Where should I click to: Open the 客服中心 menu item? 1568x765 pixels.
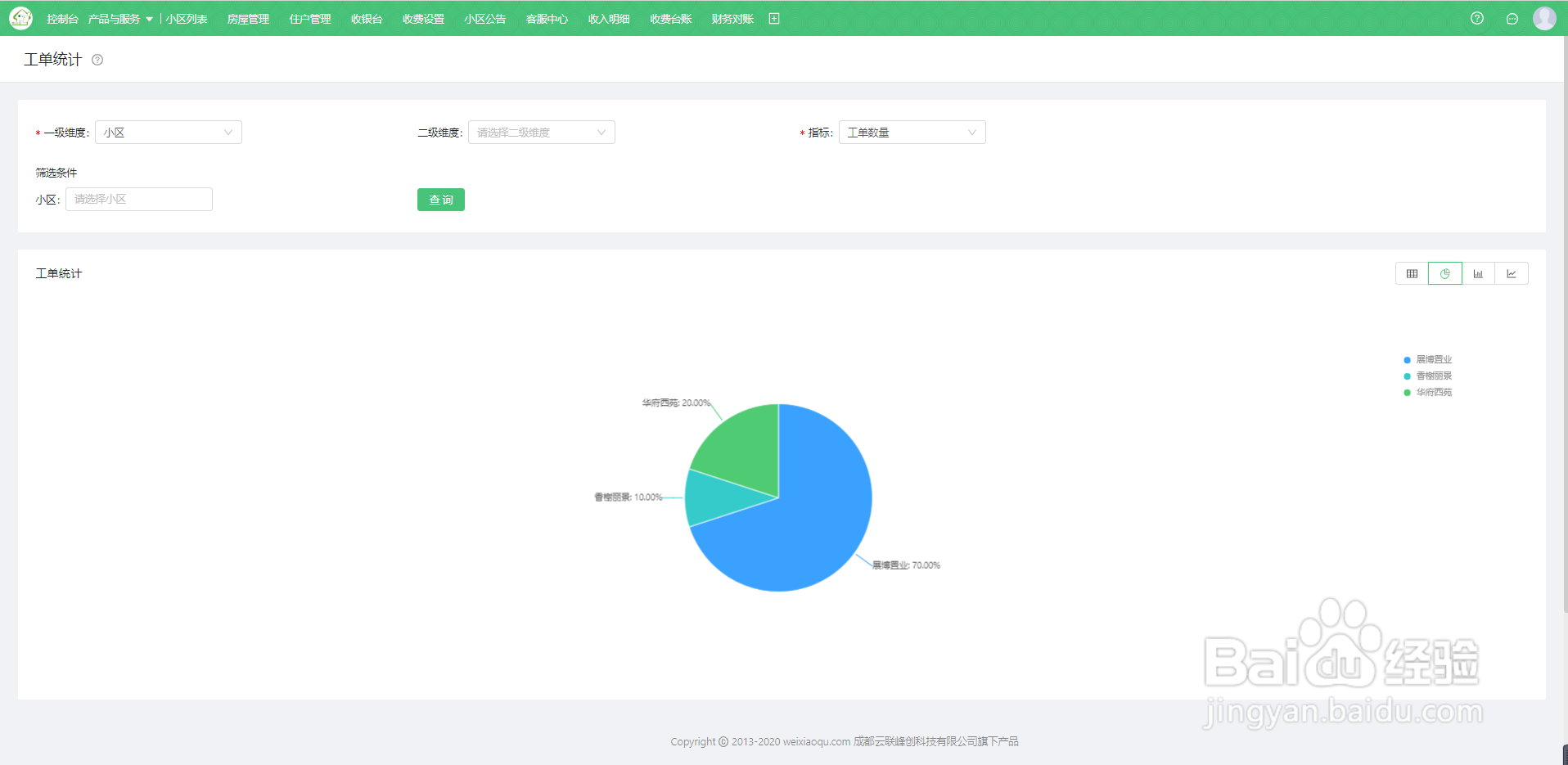(x=547, y=19)
